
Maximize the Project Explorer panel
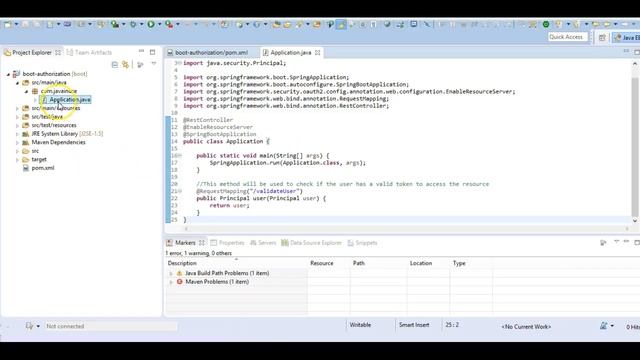pyautogui.click(x=152, y=52)
